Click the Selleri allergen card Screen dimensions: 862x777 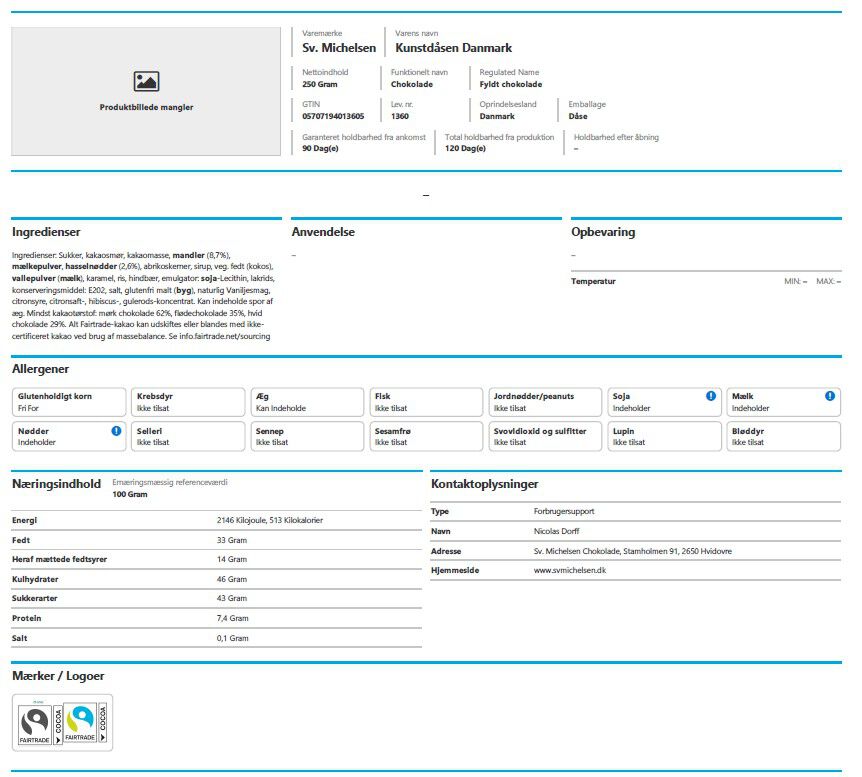coord(188,437)
